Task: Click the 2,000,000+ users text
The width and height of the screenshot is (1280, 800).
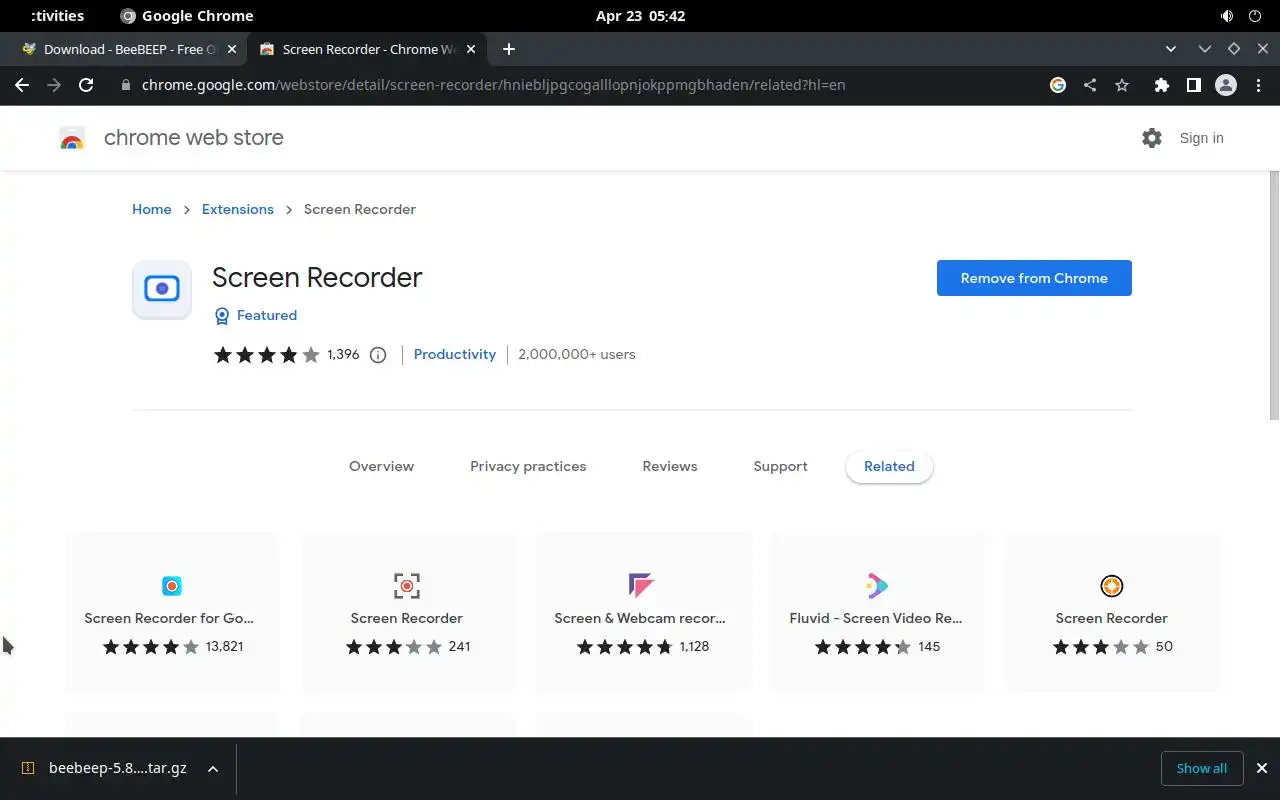Action: pyautogui.click(x=577, y=354)
